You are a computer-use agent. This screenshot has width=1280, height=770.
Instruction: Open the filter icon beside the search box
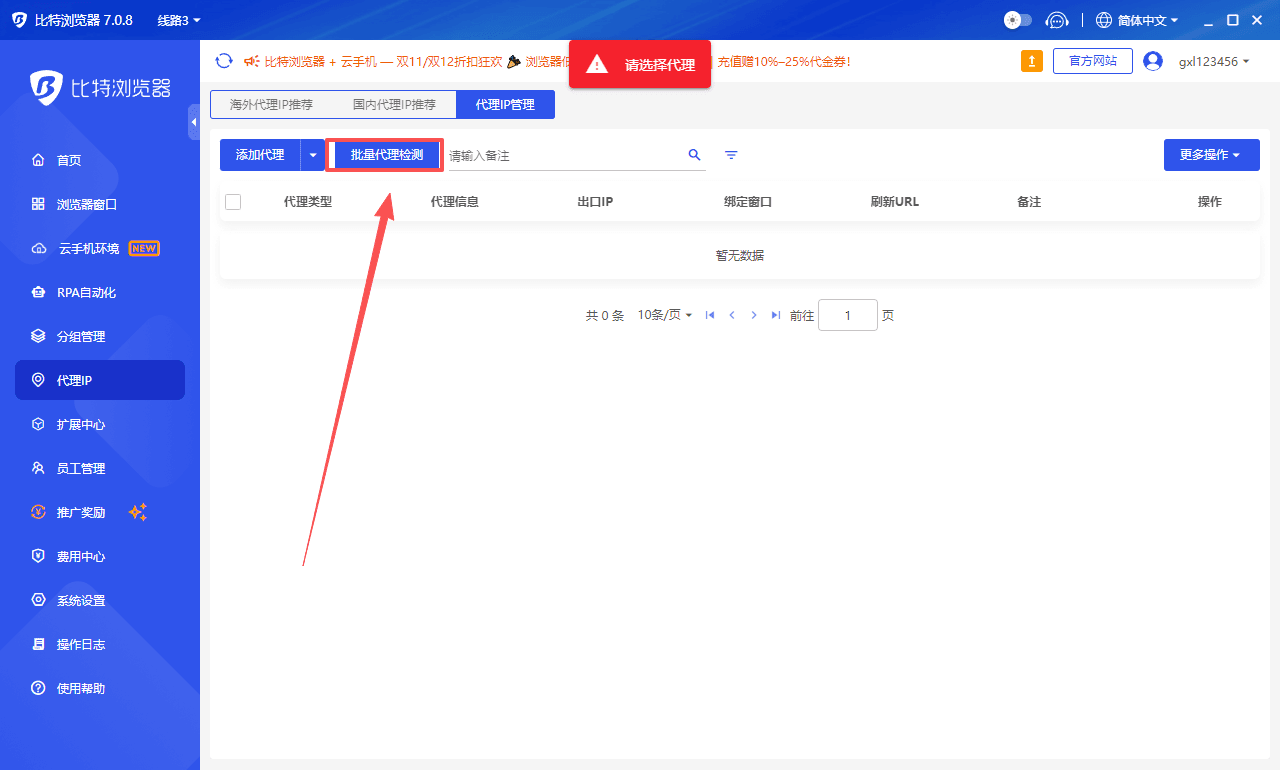coord(731,154)
